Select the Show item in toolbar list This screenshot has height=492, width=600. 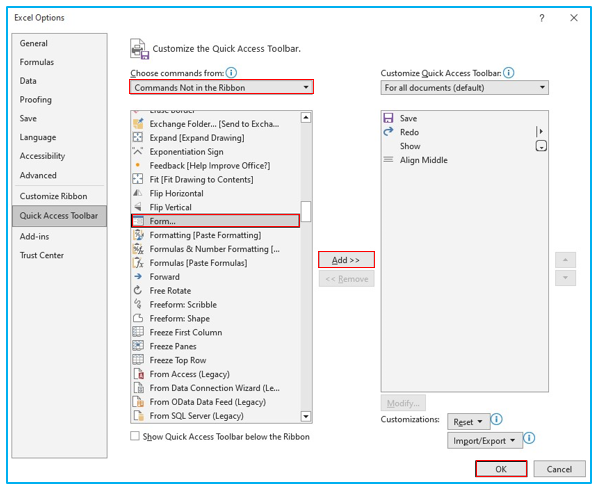[465, 146]
